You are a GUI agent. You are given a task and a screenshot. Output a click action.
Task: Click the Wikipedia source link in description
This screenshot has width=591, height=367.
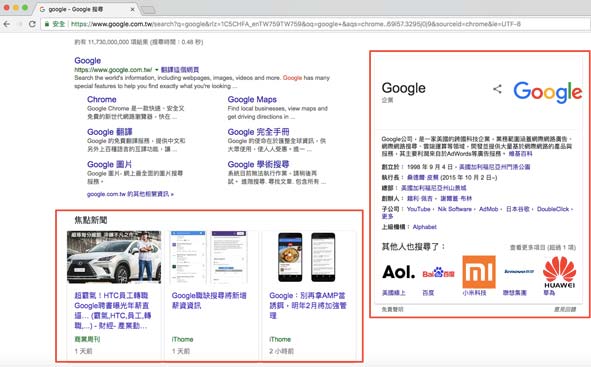pos(521,153)
